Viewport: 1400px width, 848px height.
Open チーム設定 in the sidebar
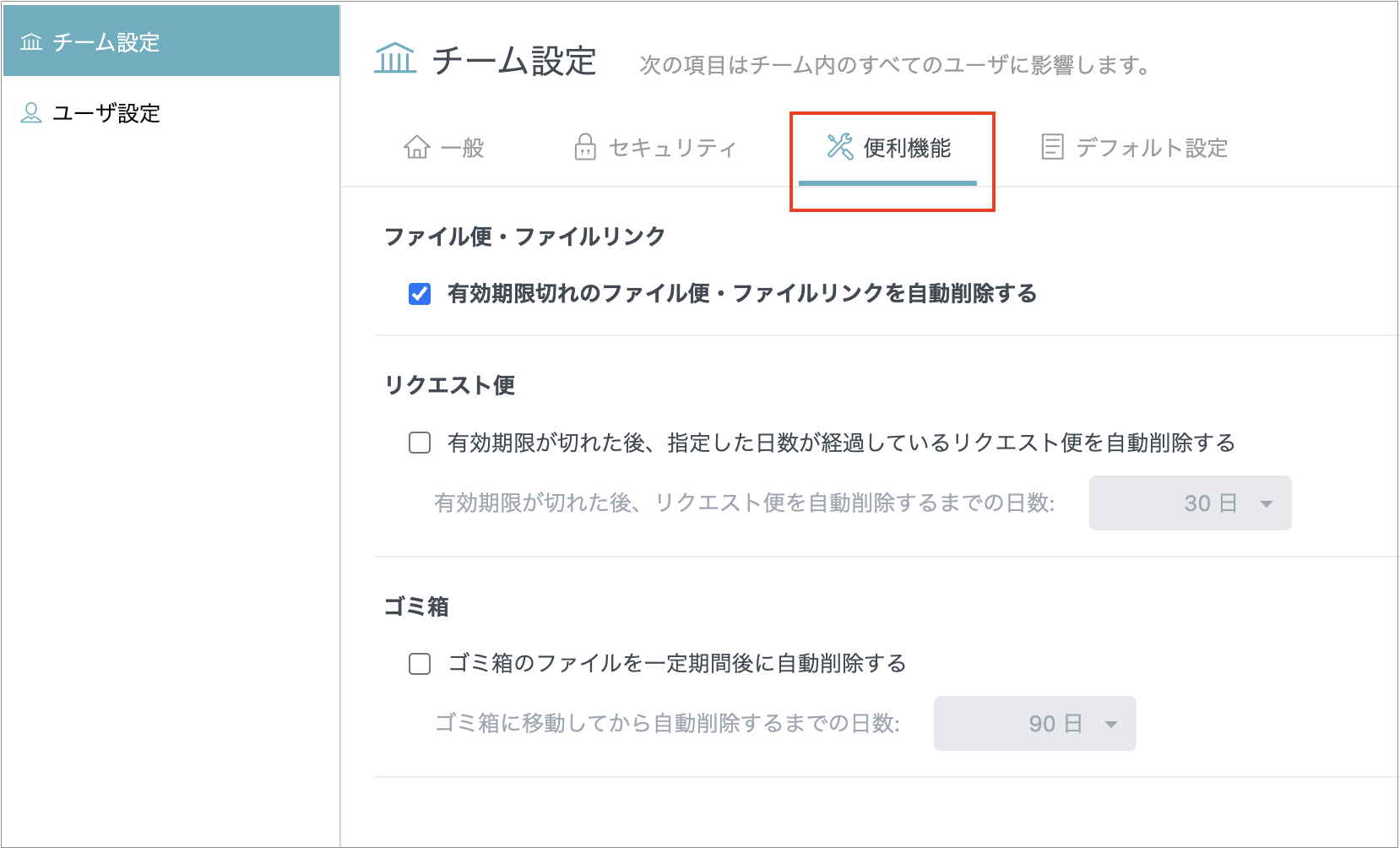pos(171,41)
